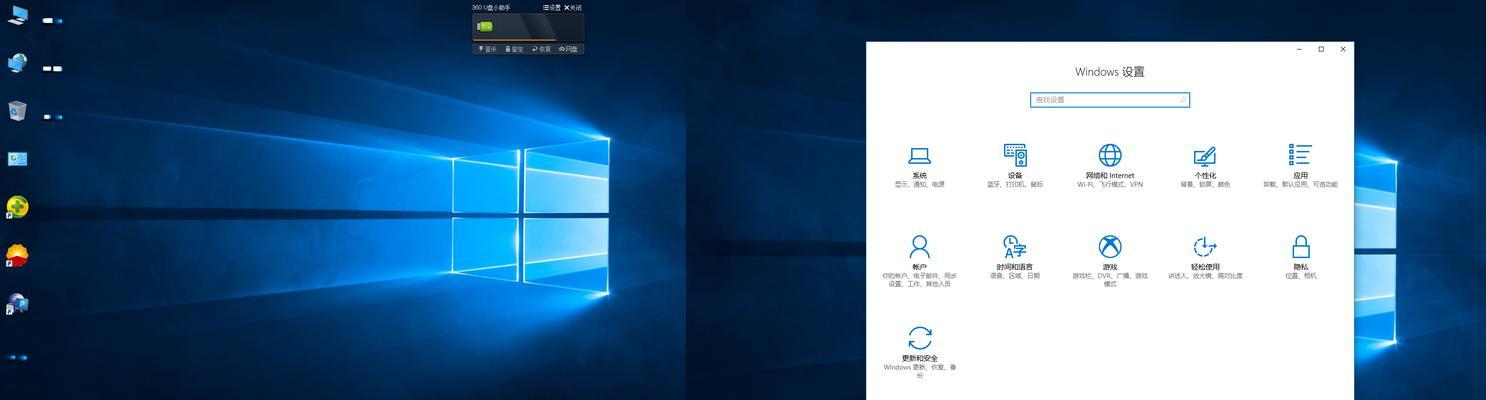This screenshot has height=400, width=1486.
Task: Click the '语音、区域、日期' description text
Action: coord(1015,276)
